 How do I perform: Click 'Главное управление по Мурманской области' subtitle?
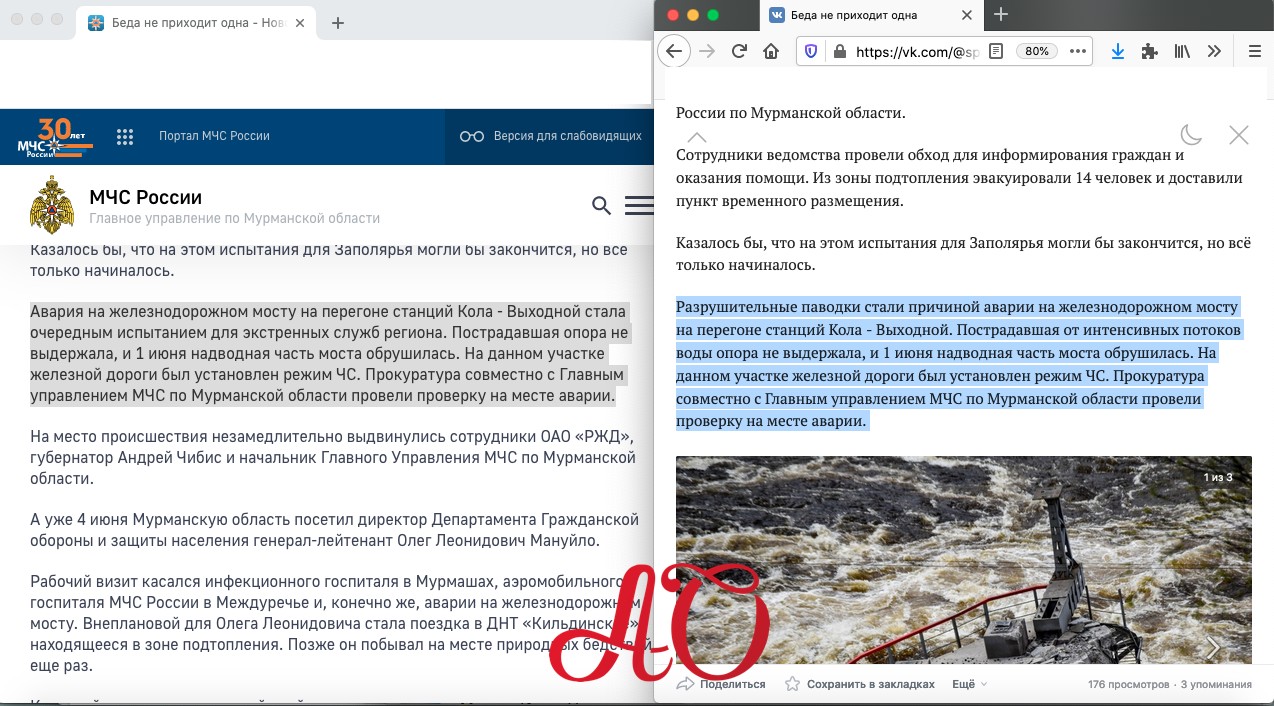click(x=235, y=218)
